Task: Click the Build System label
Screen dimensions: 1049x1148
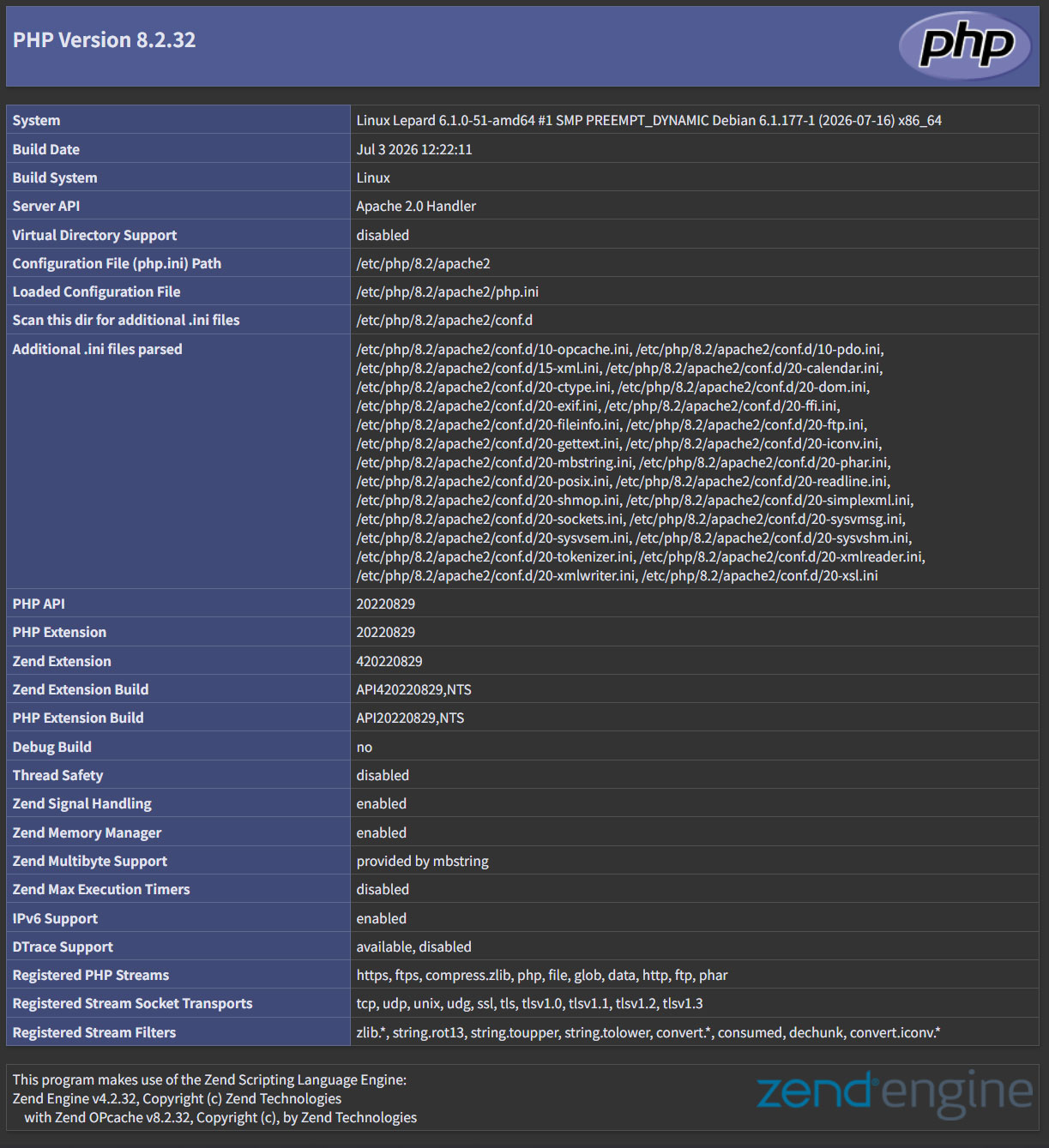Action: click(x=55, y=177)
